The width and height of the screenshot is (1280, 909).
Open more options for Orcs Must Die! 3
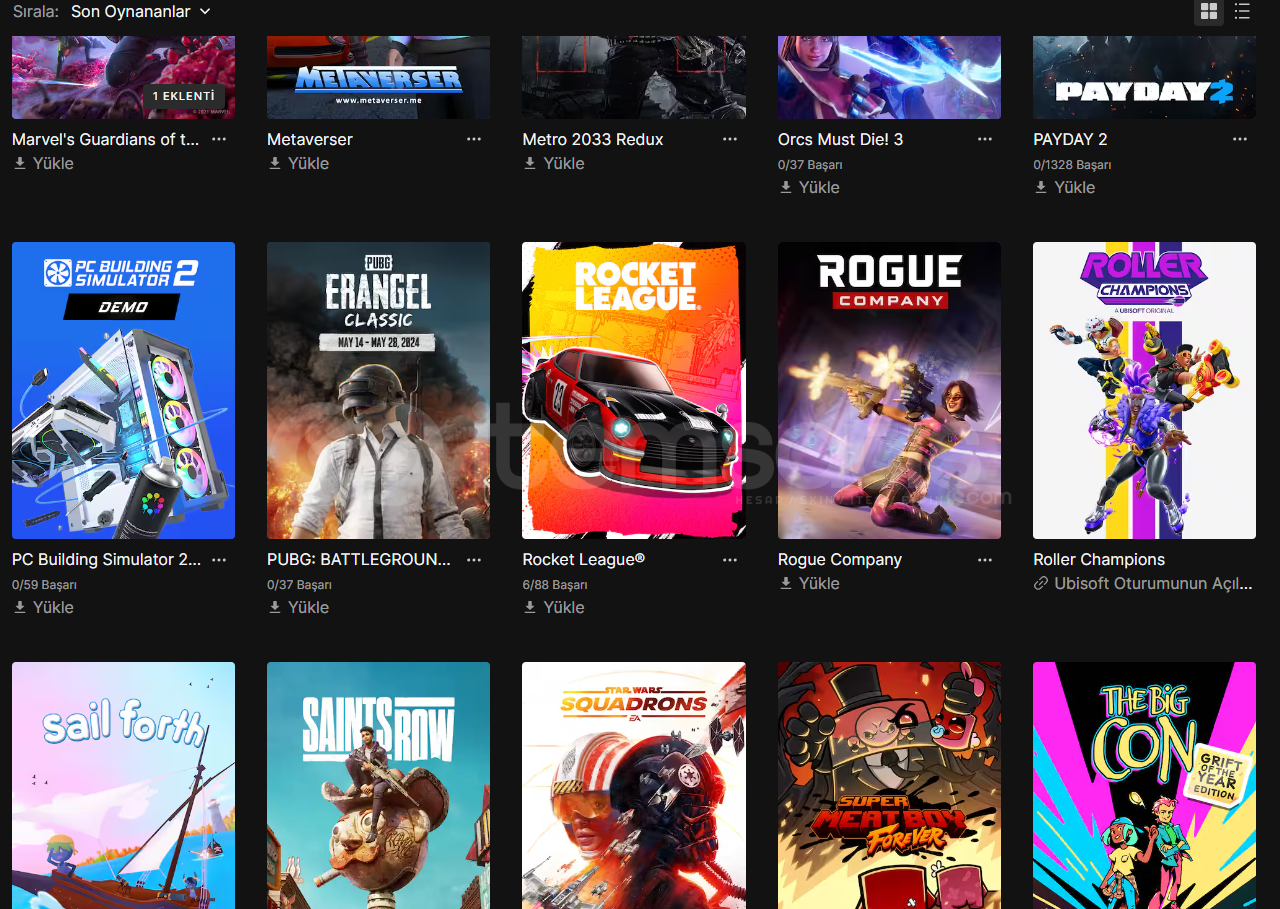tap(985, 139)
